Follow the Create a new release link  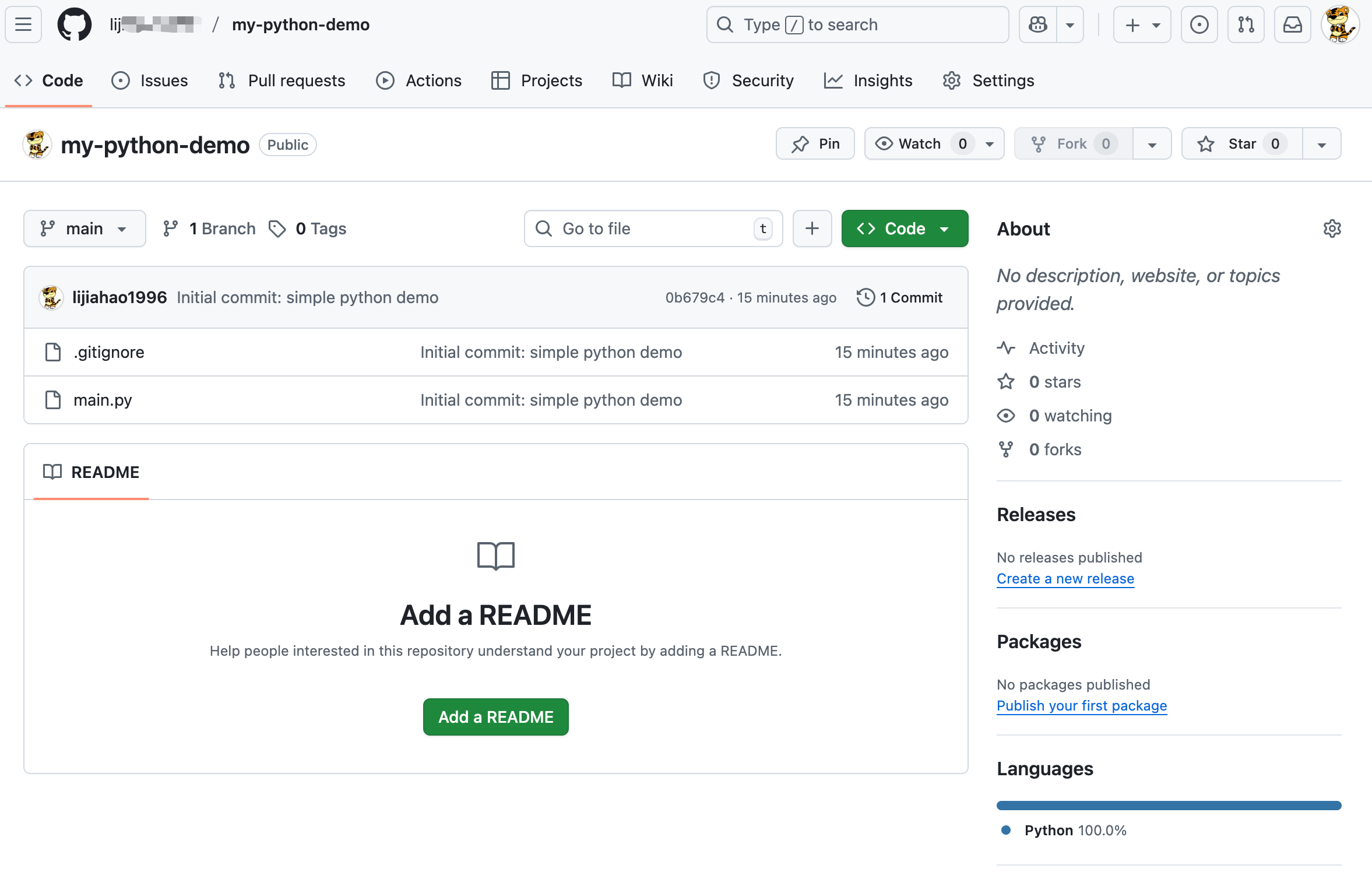[x=1065, y=578]
